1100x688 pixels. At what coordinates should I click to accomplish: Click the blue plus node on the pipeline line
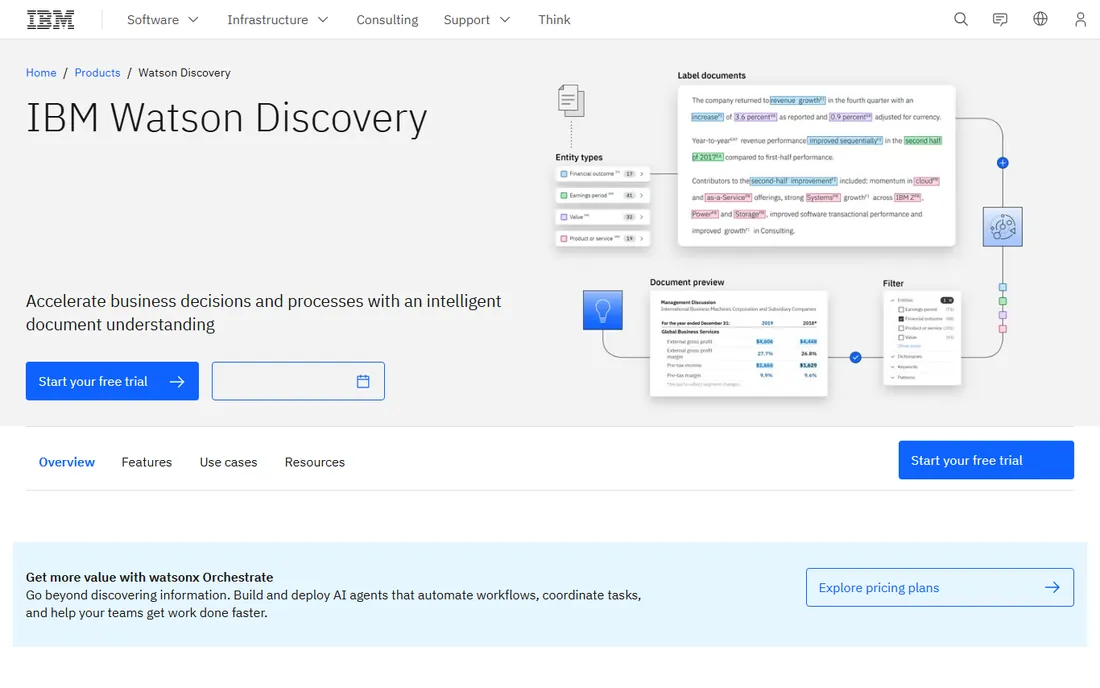coord(1002,163)
